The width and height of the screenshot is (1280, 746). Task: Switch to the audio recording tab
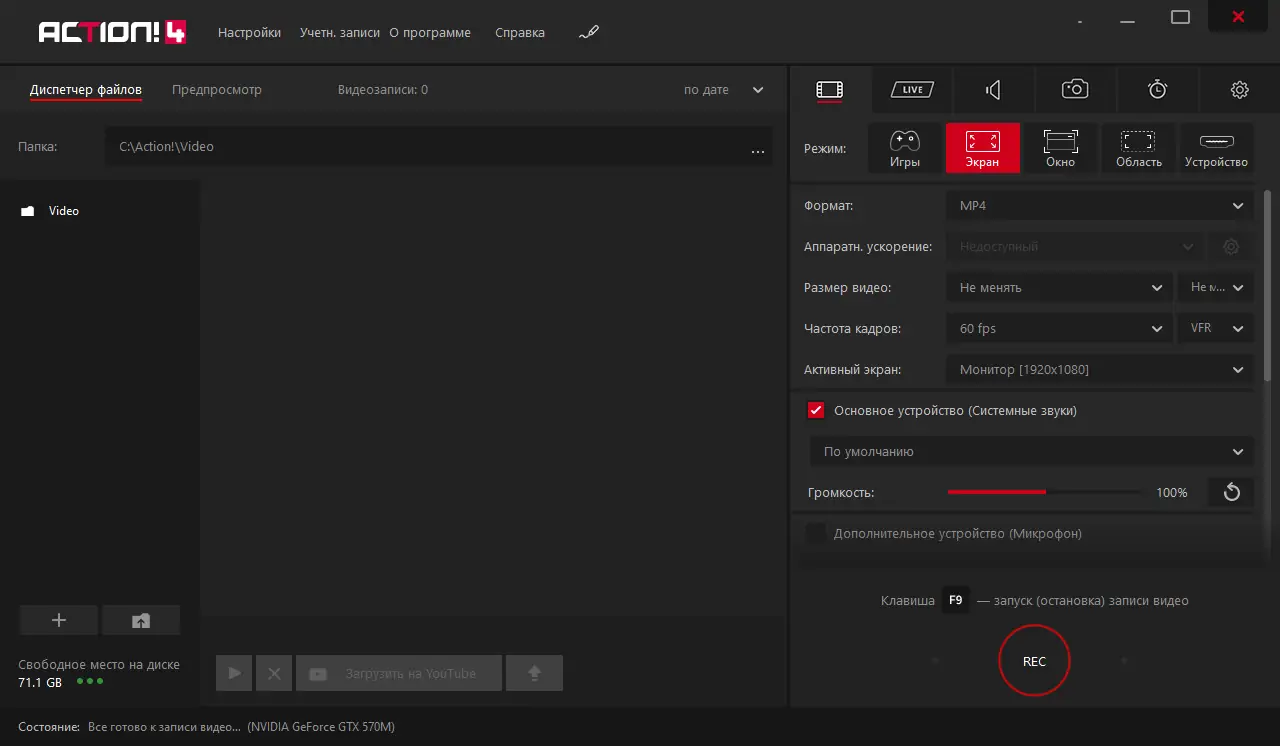point(993,90)
